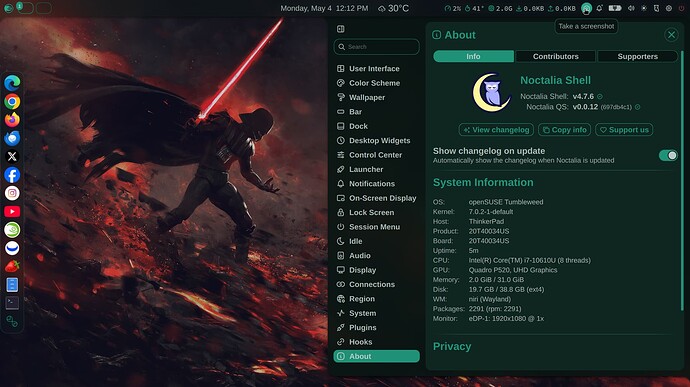
Task: Click the memory usage 2.0G indicator
Action: coord(500,8)
